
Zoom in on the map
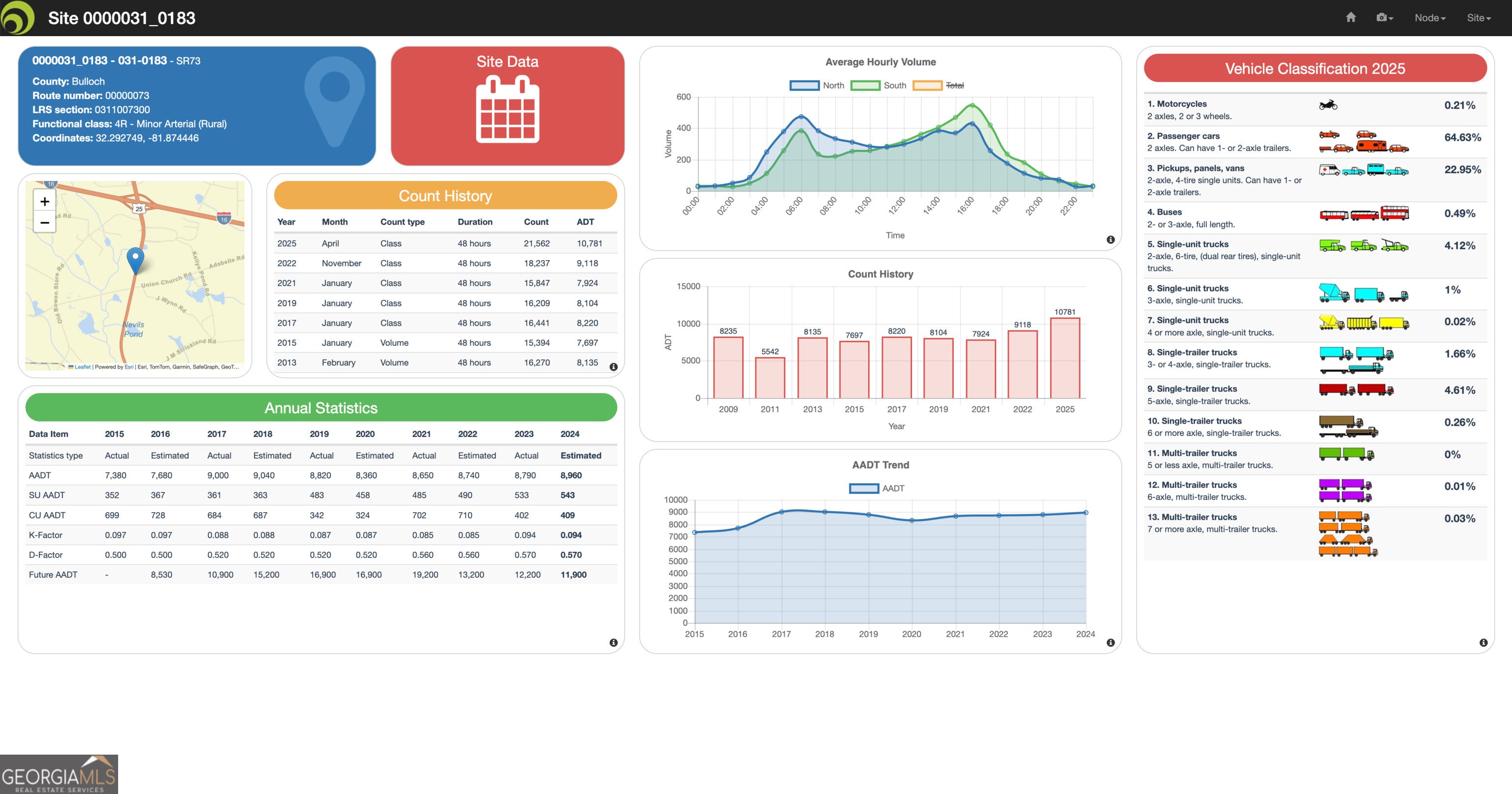45,201
